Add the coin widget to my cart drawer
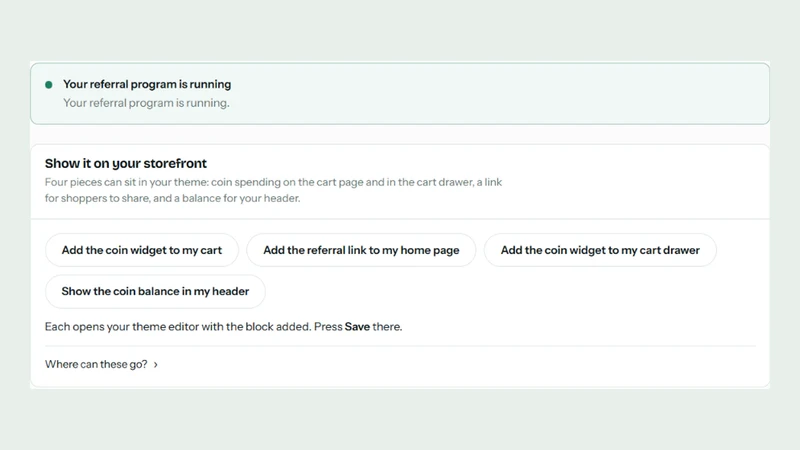Viewport: 800px width, 450px height. (600, 250)
